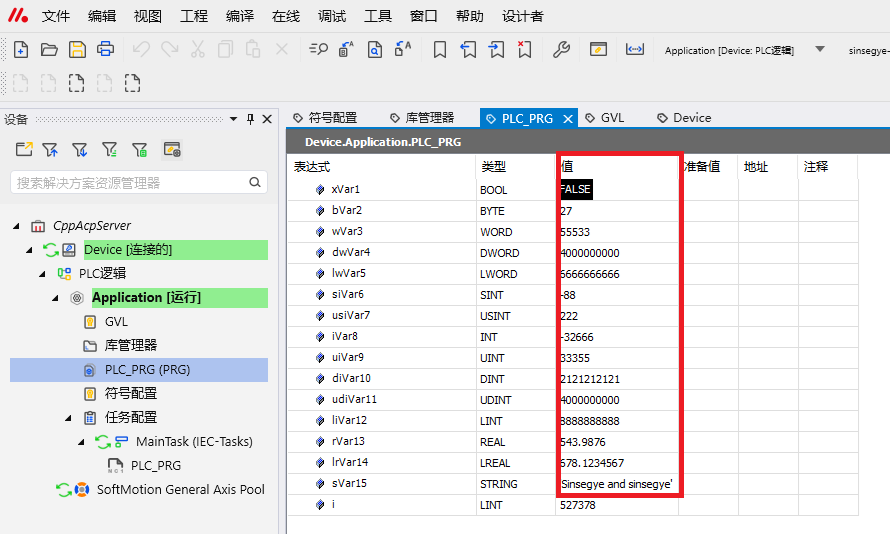Image resolution: width=890 pixels, height=534 pixels.
Task: Select 库管理器 in the device tree
Action: (x=130, y=346)
